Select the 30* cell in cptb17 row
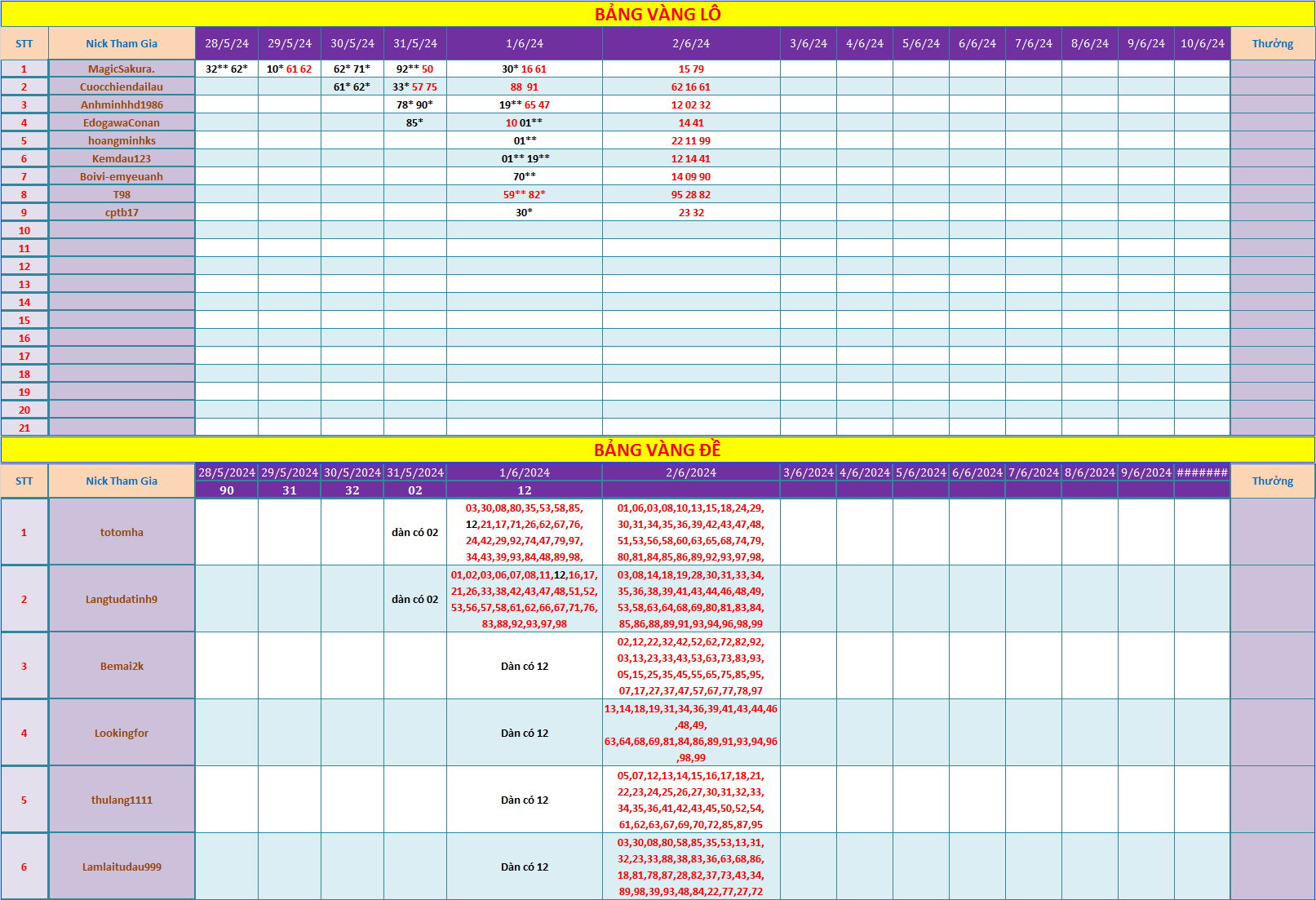The image size is (1316, 900). [525, 212]
